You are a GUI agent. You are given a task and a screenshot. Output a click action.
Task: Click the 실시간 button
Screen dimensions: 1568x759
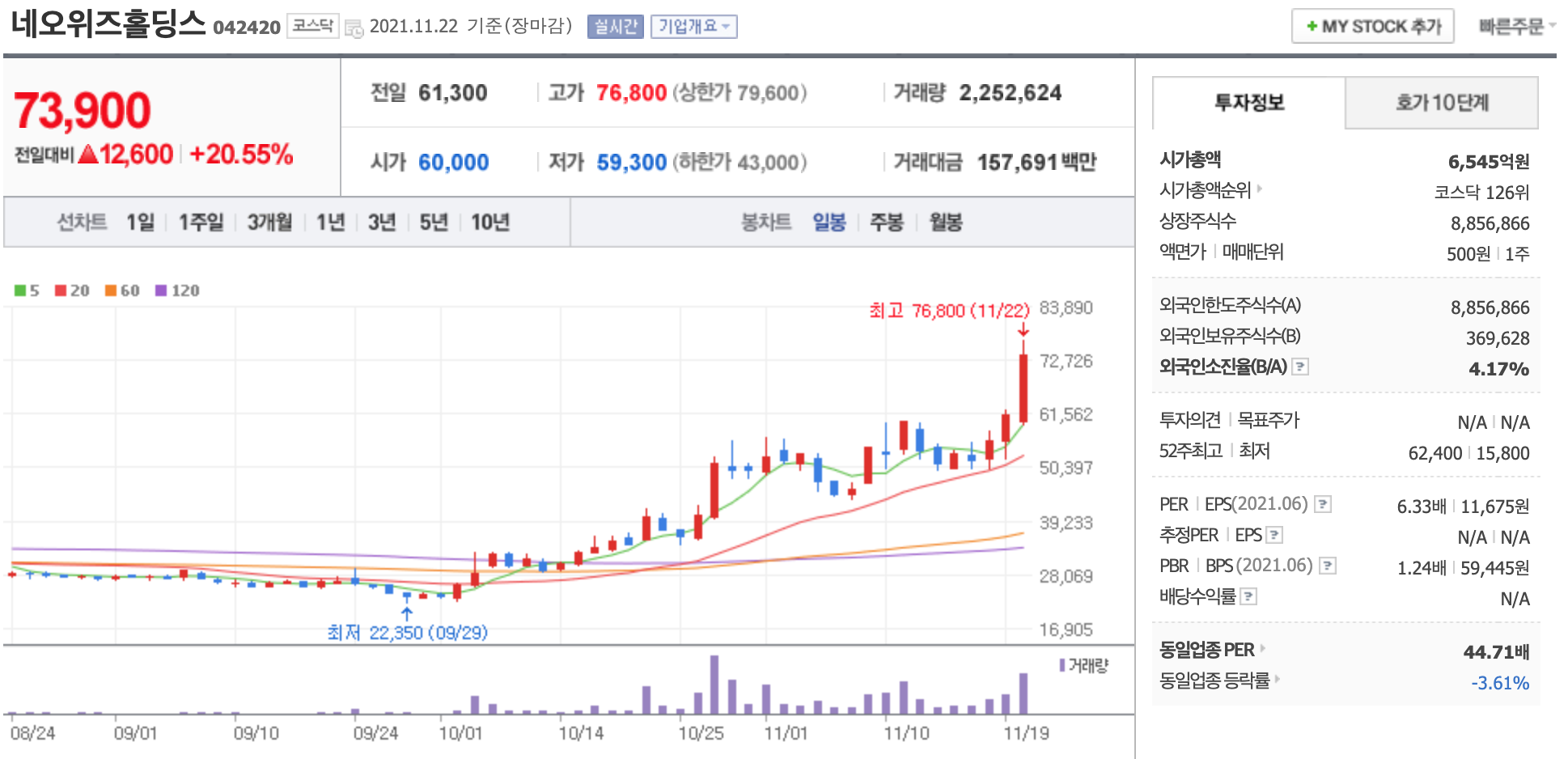[x=616, y=27]
